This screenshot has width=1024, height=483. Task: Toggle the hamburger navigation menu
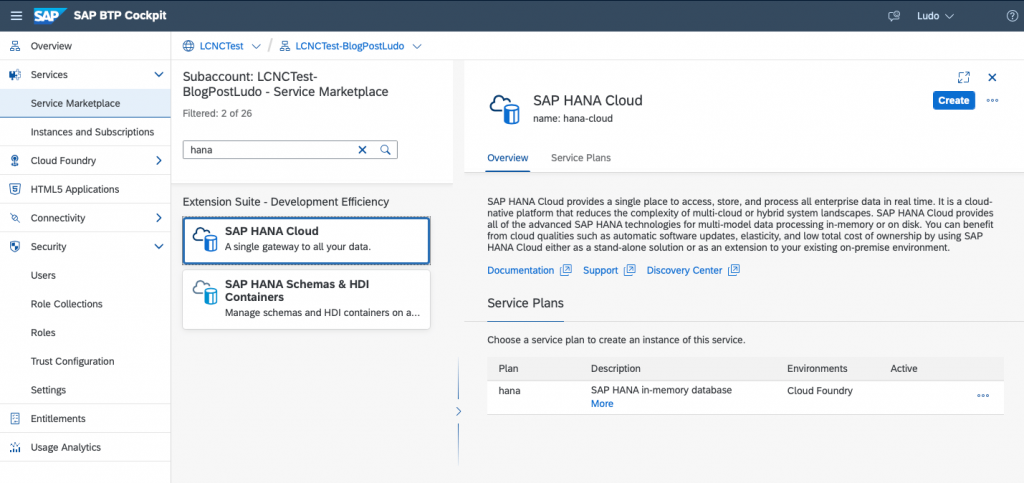click(x=16, y=15)
